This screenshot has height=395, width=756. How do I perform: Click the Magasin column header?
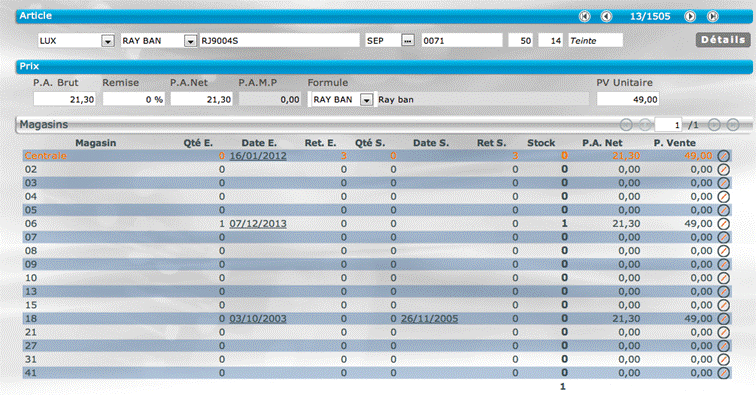click(95, 143)
